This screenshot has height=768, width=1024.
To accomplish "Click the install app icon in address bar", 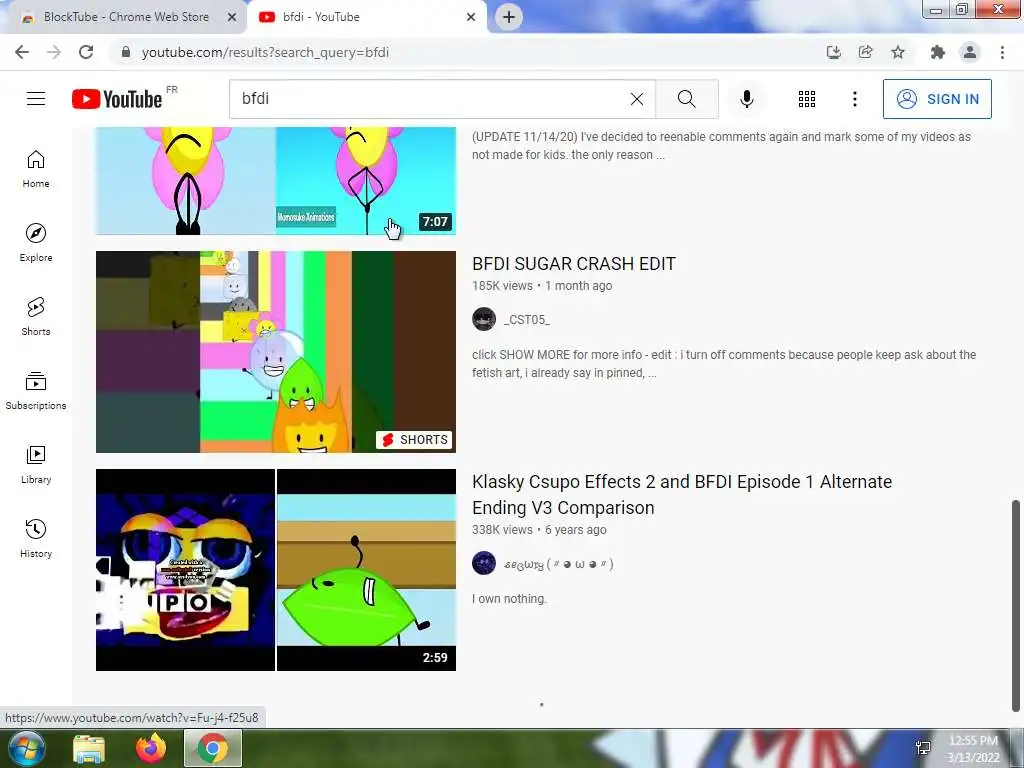I will 833,52.
